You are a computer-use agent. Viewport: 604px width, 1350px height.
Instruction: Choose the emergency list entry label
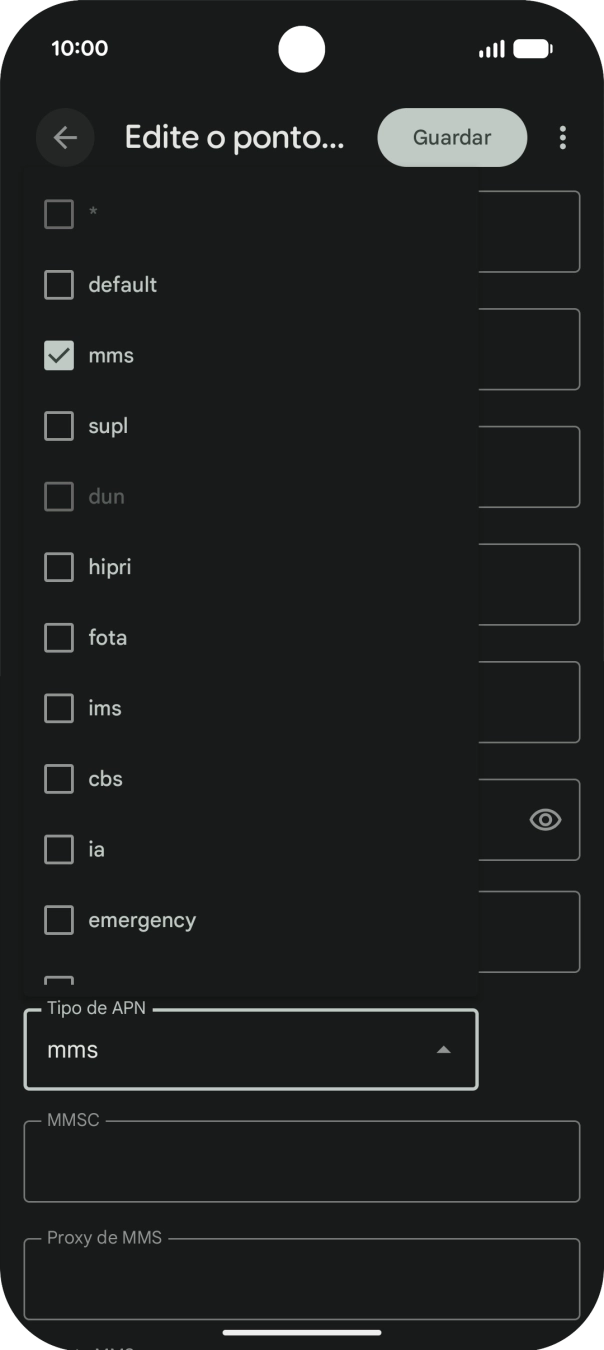coord(142,920)
